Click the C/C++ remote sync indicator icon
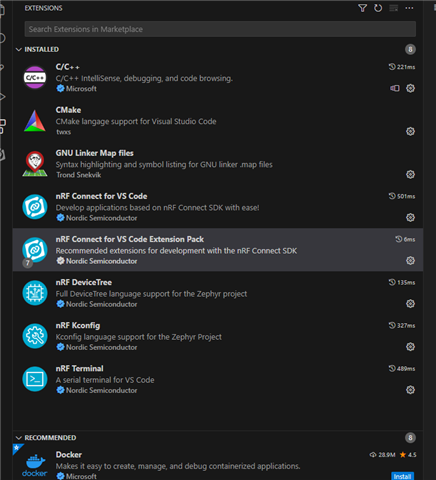The height and width of the screenshot is (480, 436). click(395, 88)
